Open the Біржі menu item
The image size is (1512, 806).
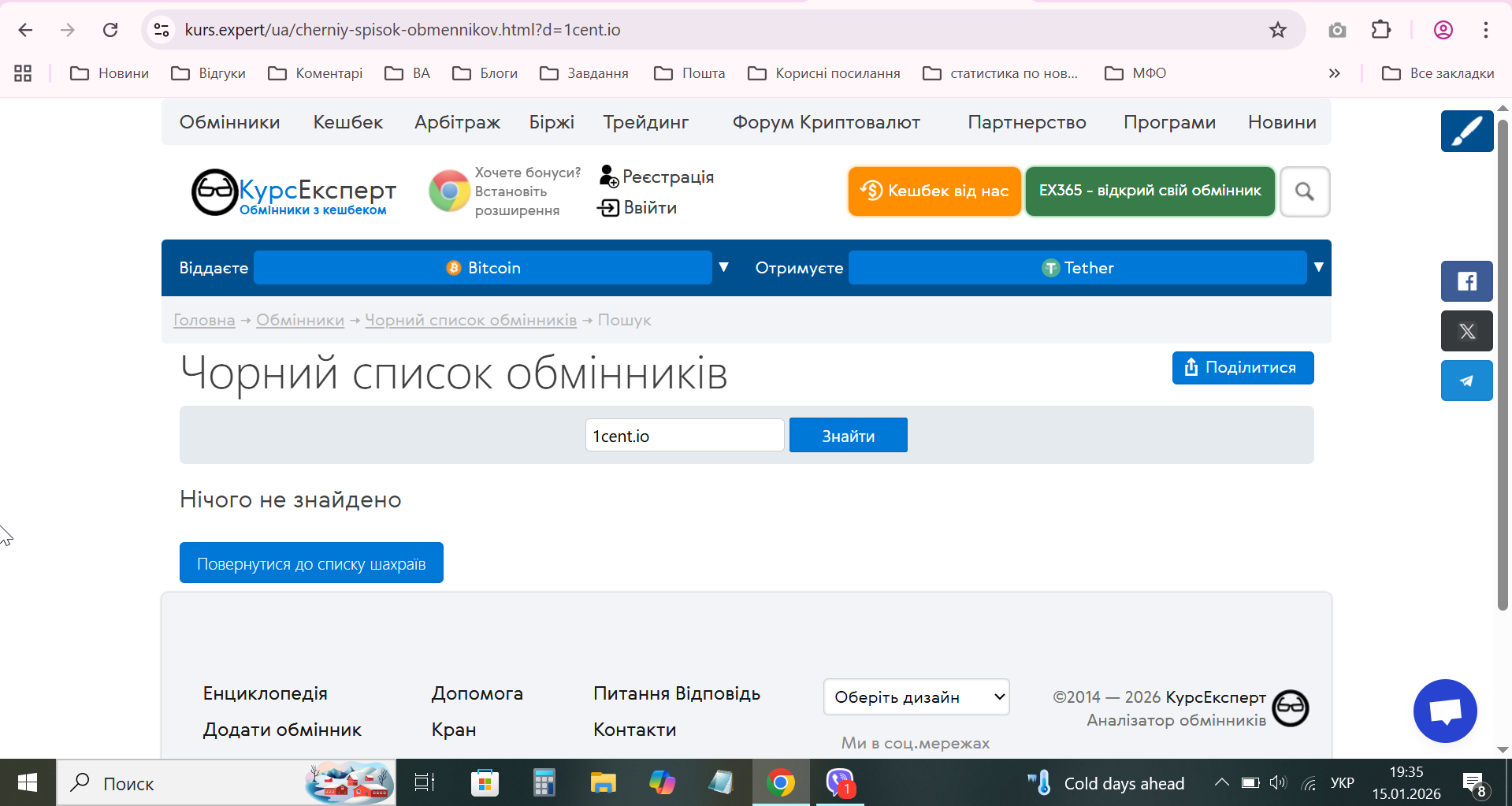tap(552, 122)
